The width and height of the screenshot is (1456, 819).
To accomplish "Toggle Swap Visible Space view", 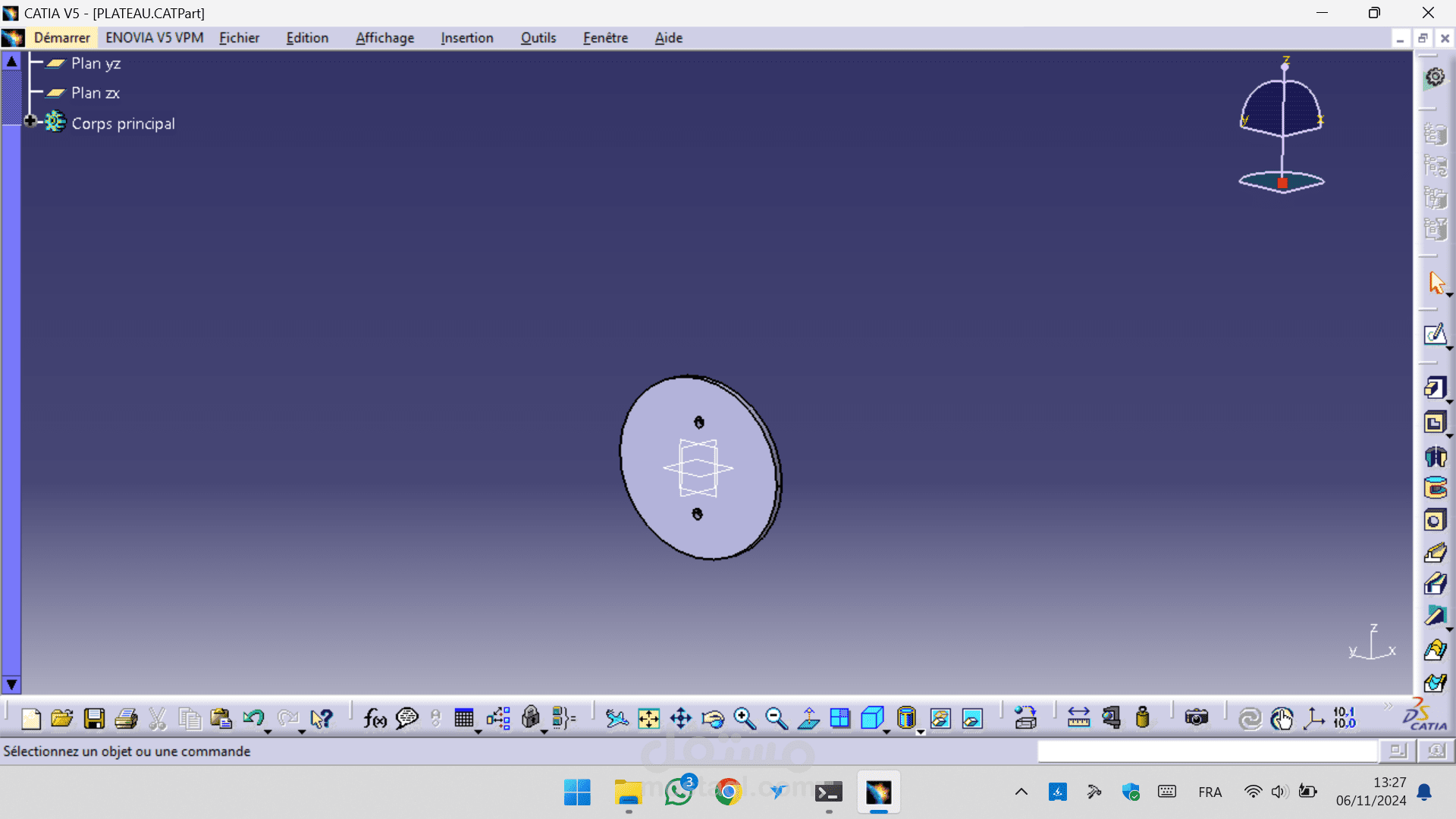I will click(x=972, y=718).
